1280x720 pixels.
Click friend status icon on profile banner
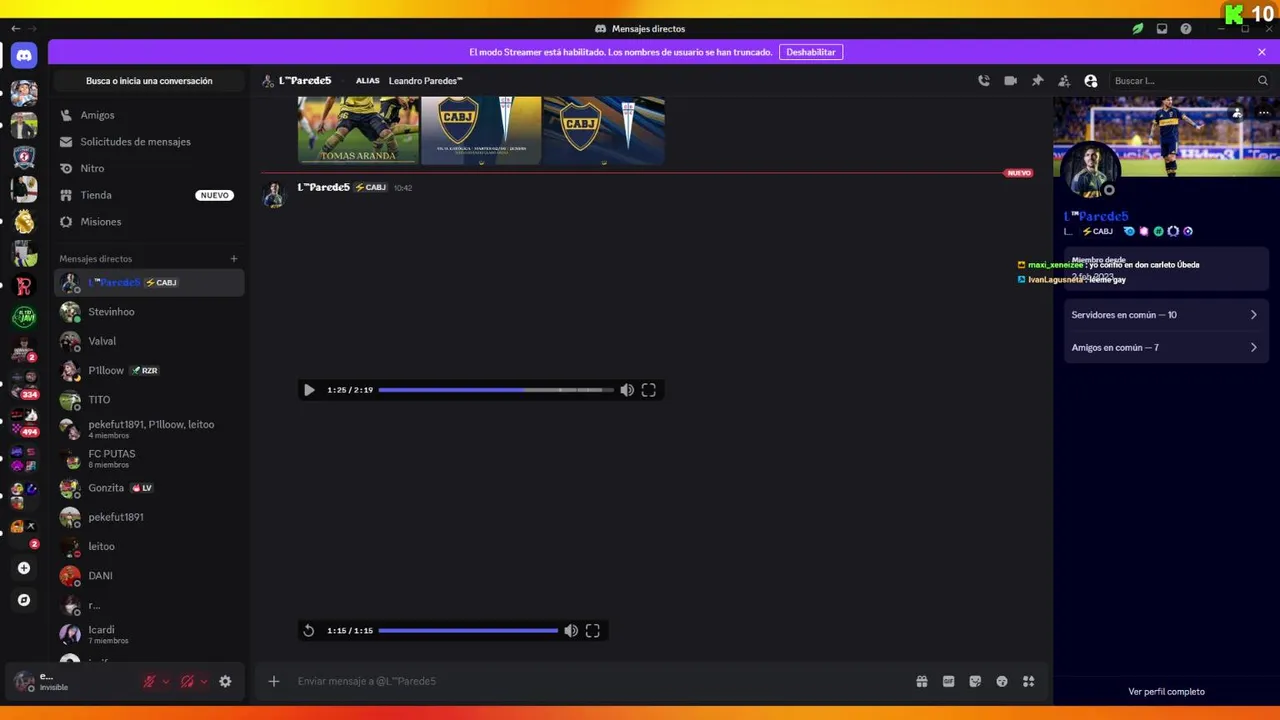point(1238,113)
